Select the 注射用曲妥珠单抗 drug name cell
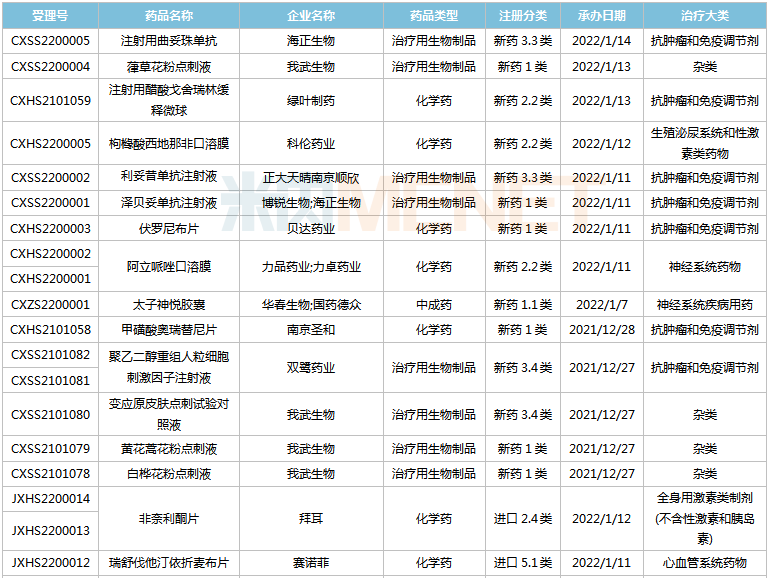The width and height of the screenshot is (769, 578). coord(168,42)
